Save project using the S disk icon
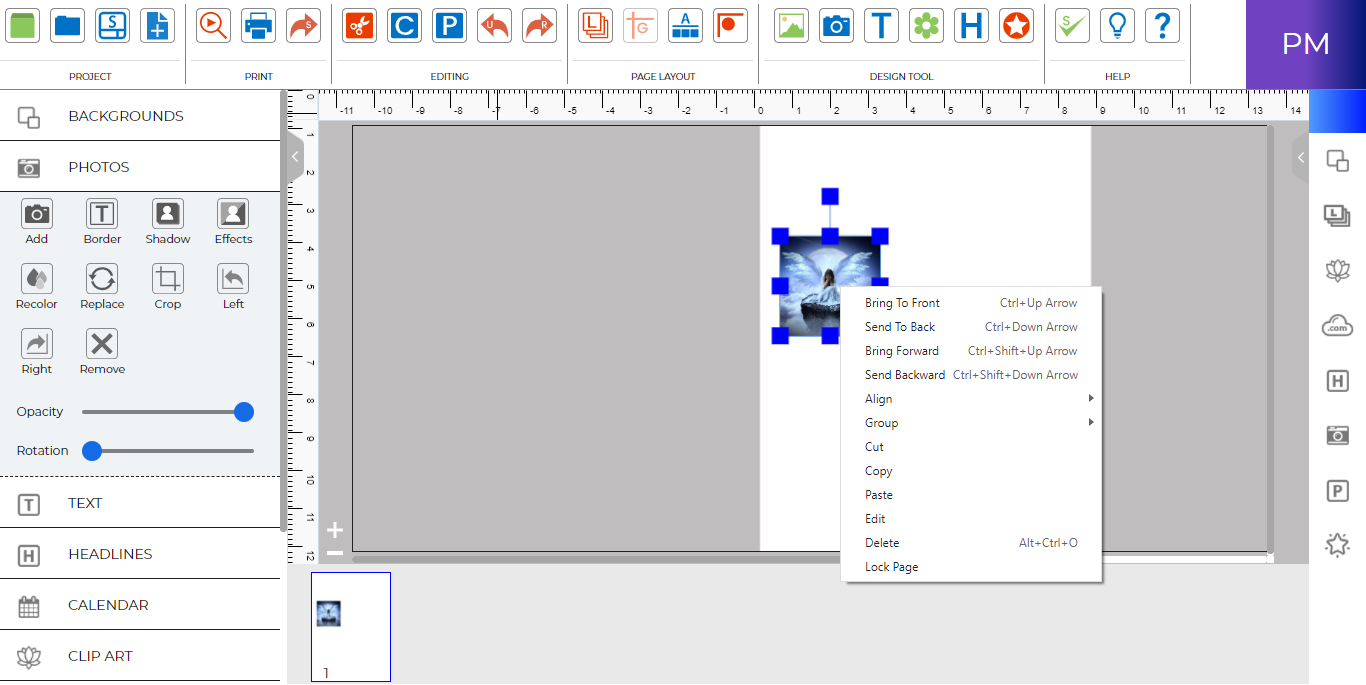The width and height of the screenshot is (1366, 685). pos(112,25)
